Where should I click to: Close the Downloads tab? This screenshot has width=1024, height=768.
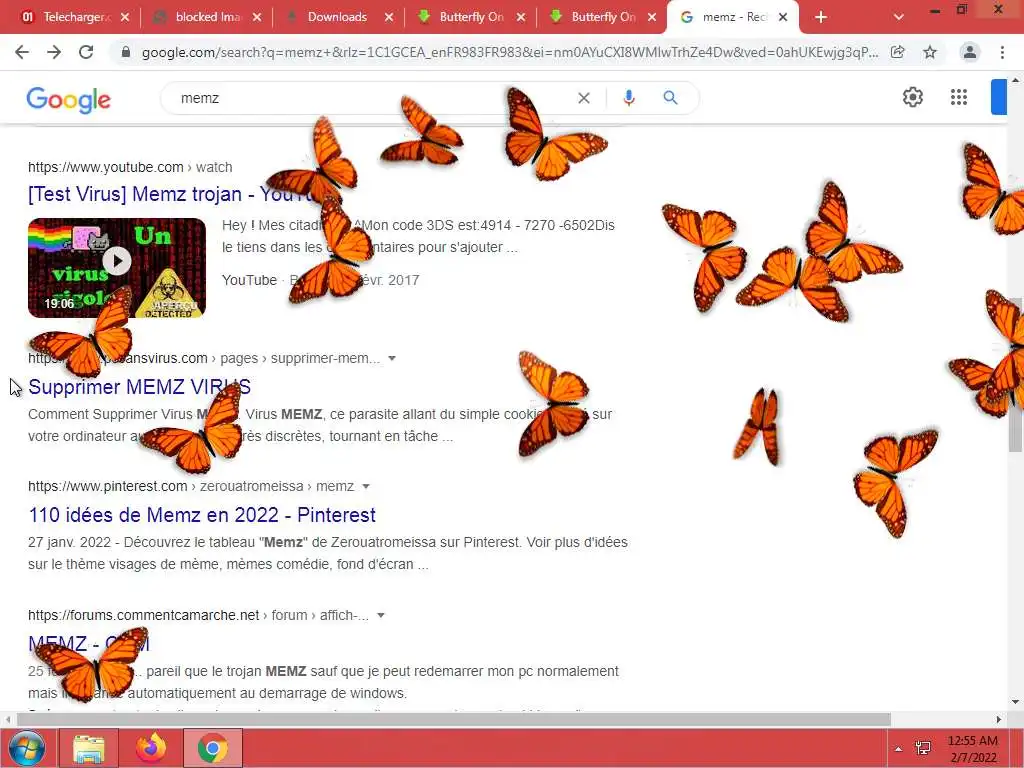(389, 17)
